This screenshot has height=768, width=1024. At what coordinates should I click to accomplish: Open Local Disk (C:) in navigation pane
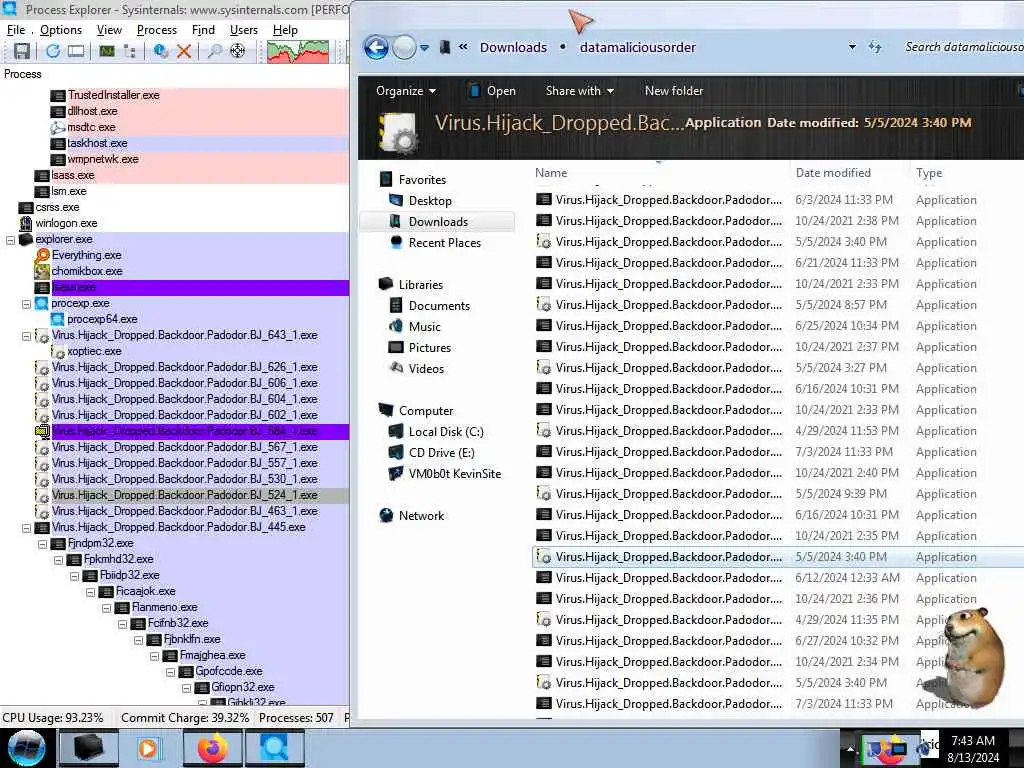(x=446, y=432)
